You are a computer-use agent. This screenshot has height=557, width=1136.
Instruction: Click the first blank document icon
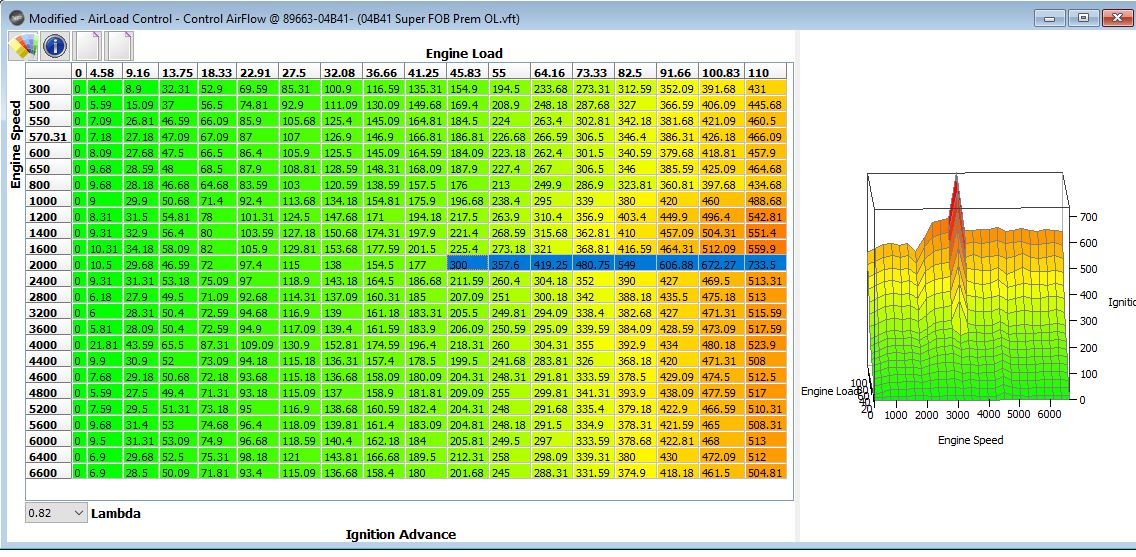(x=88, y=46)
